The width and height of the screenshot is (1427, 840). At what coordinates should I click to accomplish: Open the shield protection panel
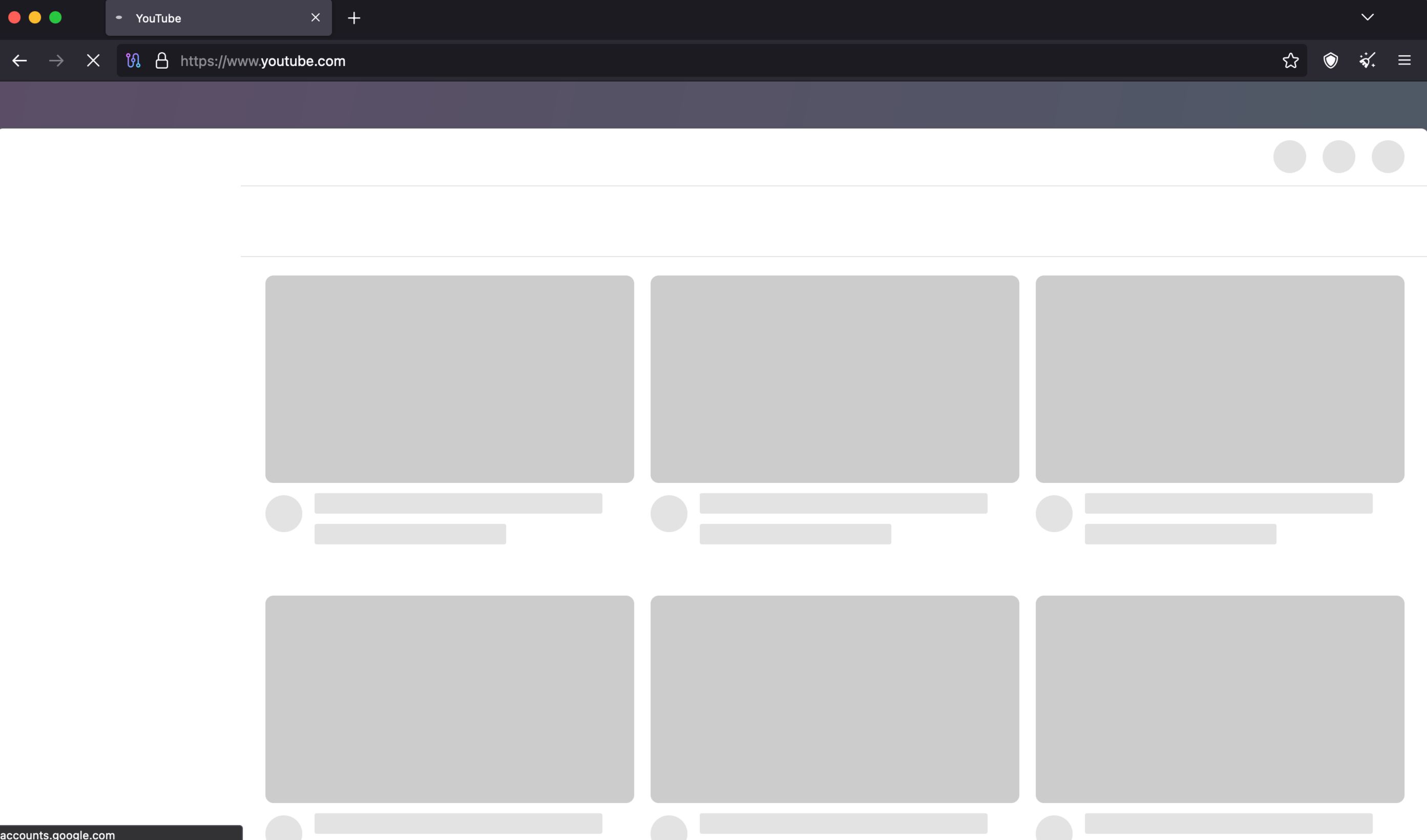pos(1331,60)
